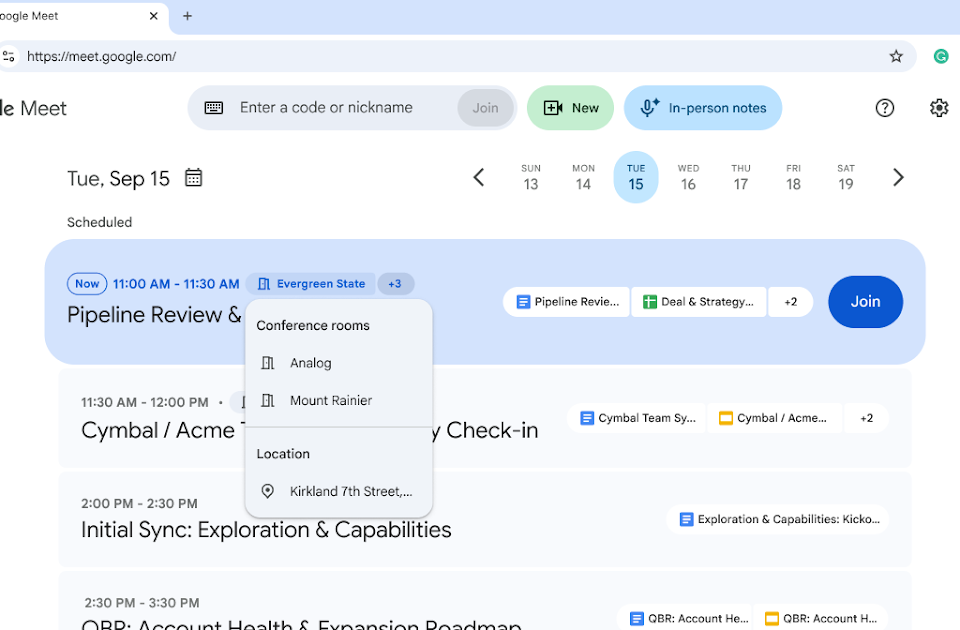Go to previous week with left chevron

coord(479,178)
